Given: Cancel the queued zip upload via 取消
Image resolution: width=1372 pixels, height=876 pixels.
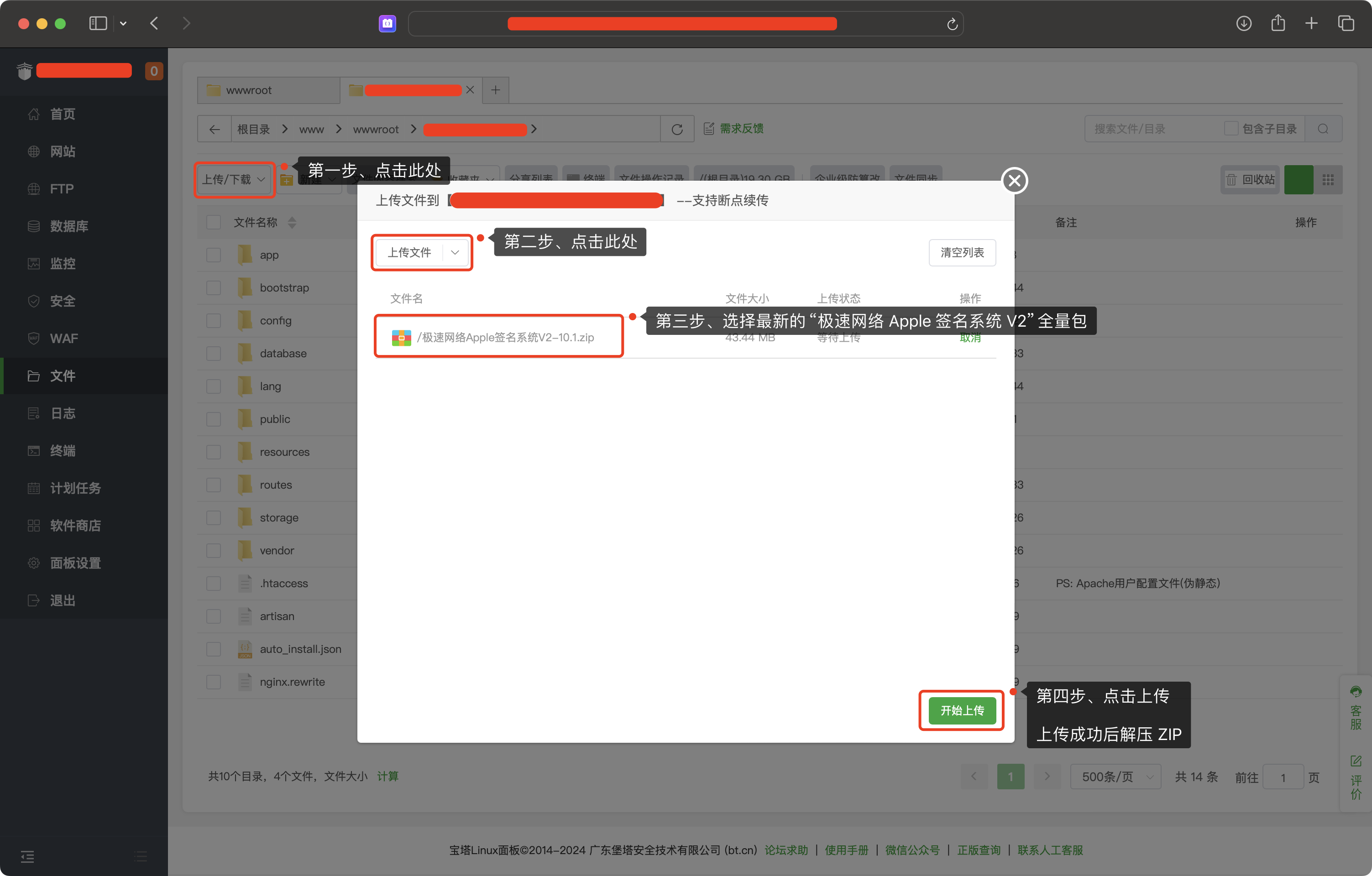Looking at the screenshot, I should [970, 338].
